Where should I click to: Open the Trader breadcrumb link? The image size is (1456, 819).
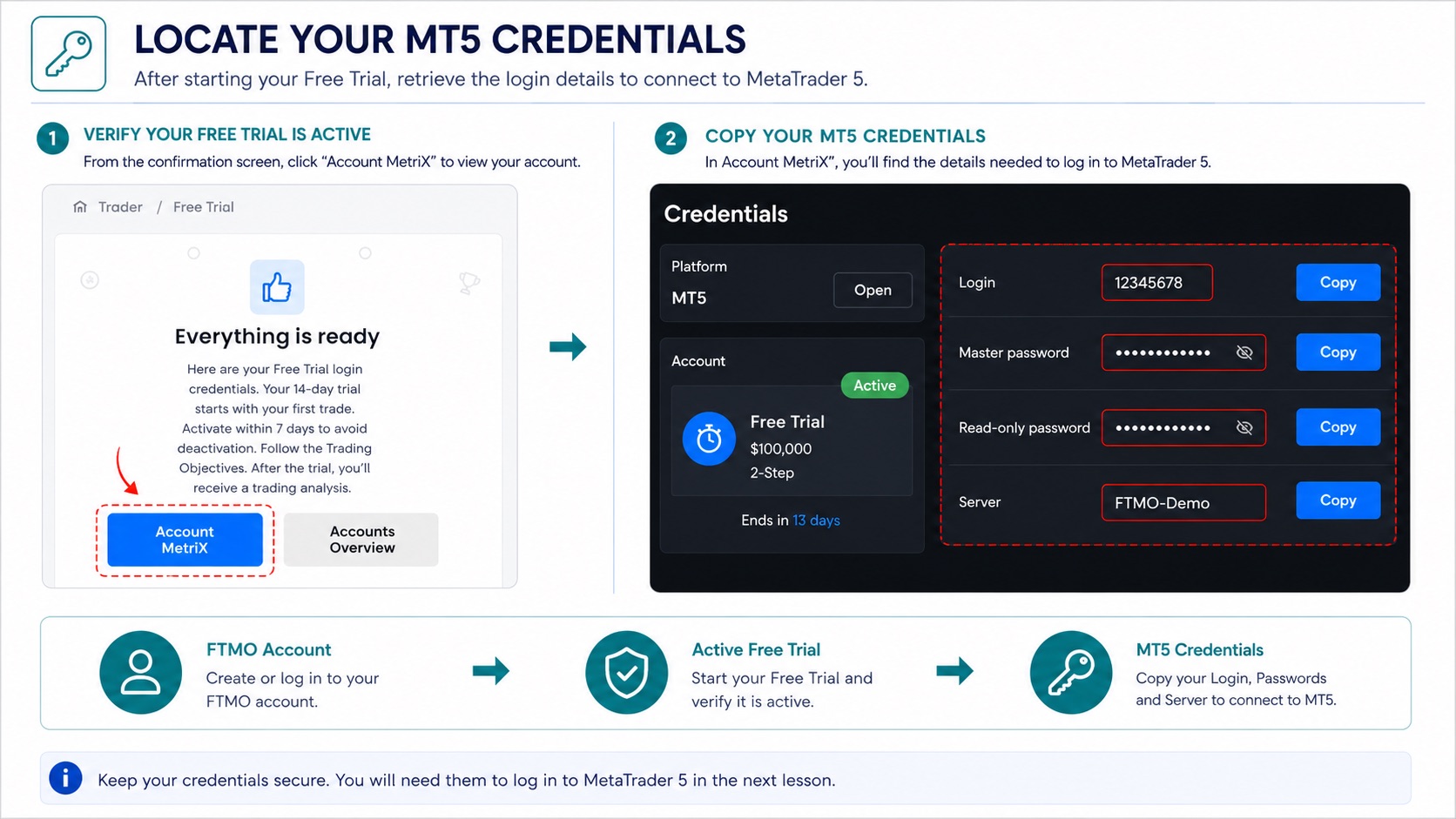120,207
